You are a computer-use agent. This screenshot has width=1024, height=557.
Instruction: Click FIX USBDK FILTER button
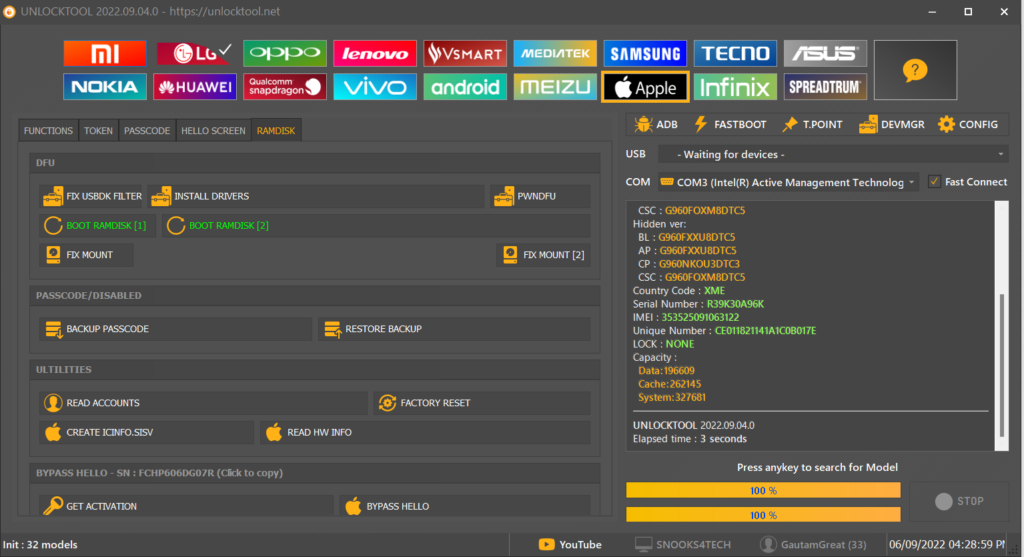[91, 196]
